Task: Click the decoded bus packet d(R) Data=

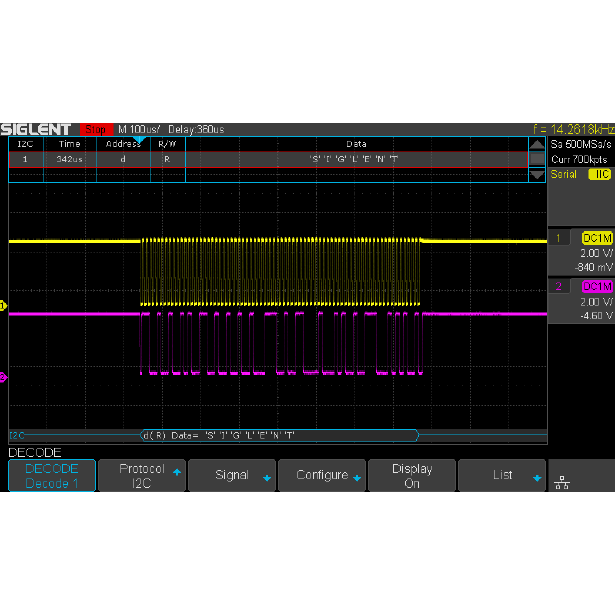Action: click(279, 435)
